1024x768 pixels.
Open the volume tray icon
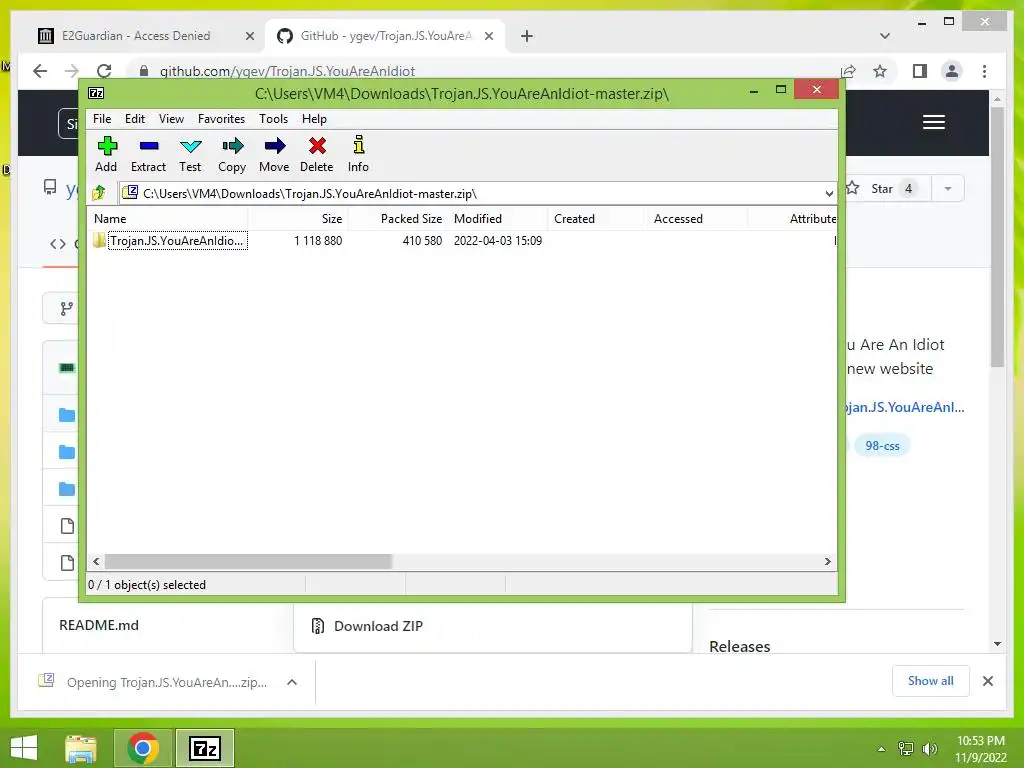click(929, 749)
